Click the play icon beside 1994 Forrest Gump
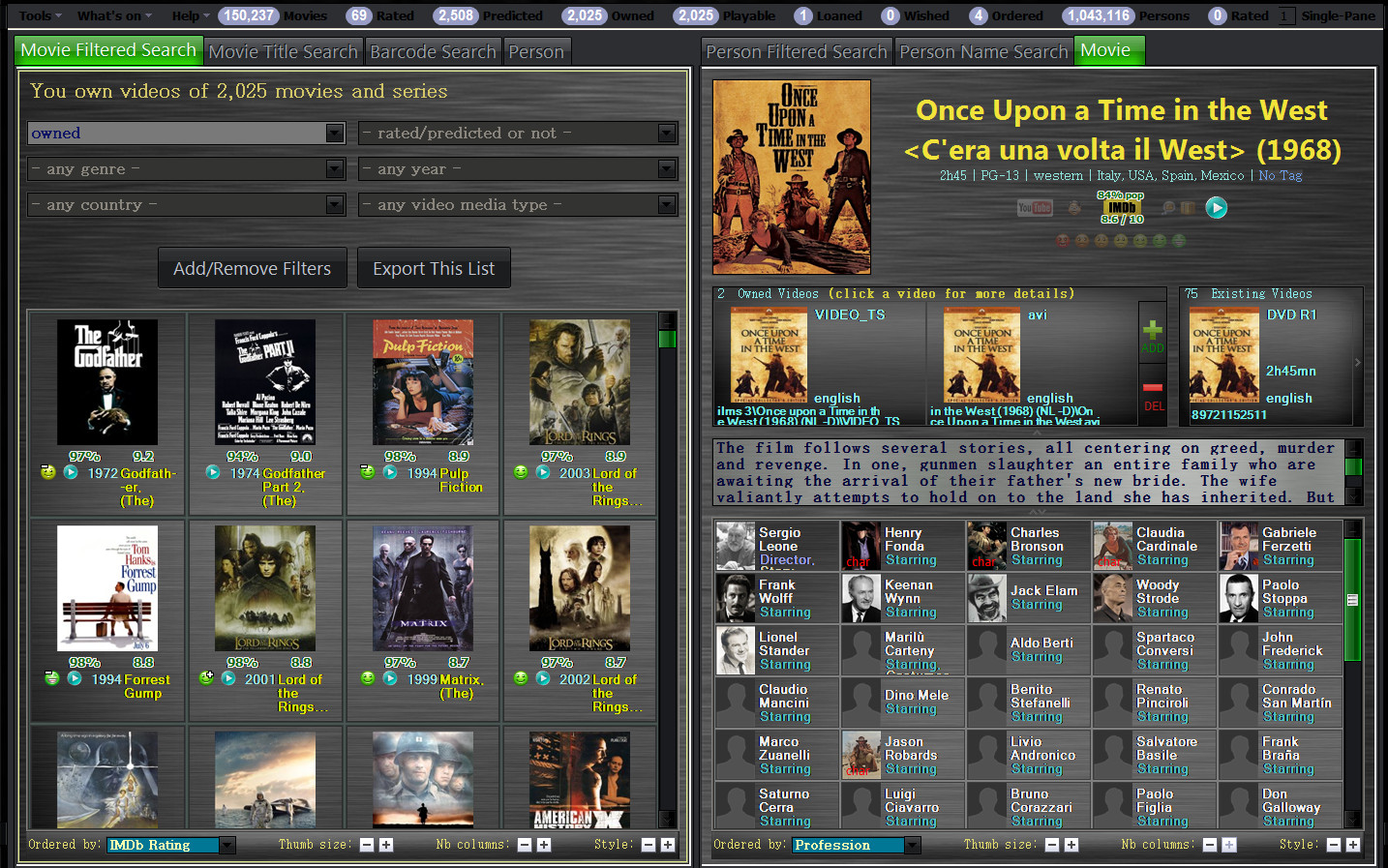Image resolution: width=1388 pixels, height=868 pixels. point(75,678)
